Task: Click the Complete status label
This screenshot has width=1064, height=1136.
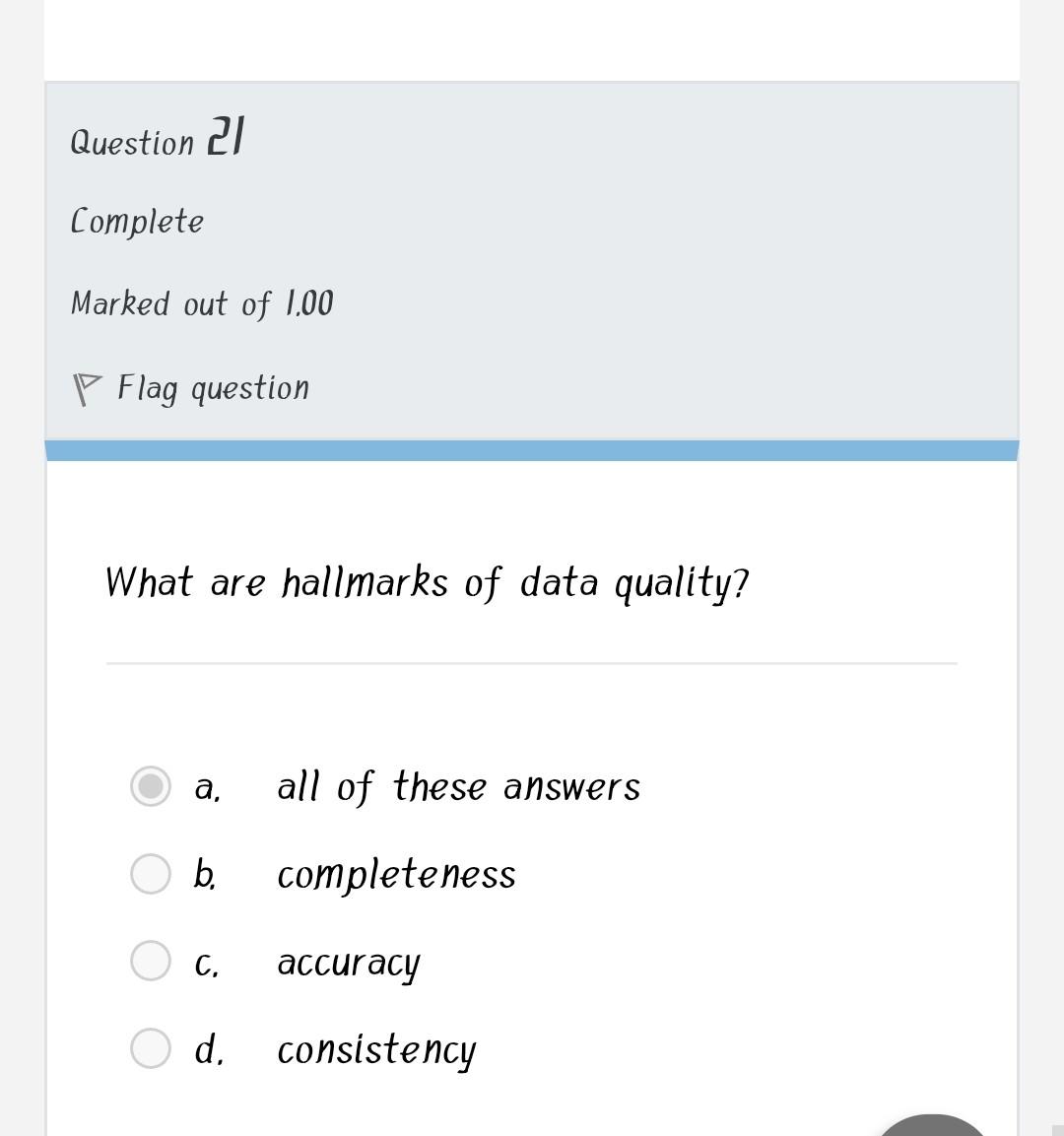Action: point(137,221)
